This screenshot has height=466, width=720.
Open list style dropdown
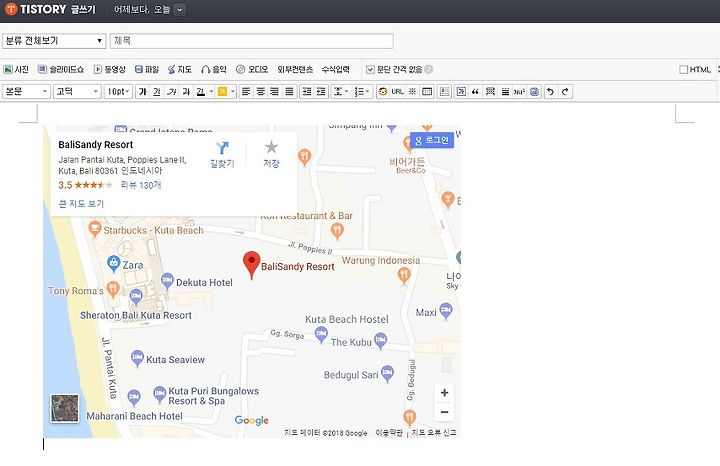(x=362, y=92)
